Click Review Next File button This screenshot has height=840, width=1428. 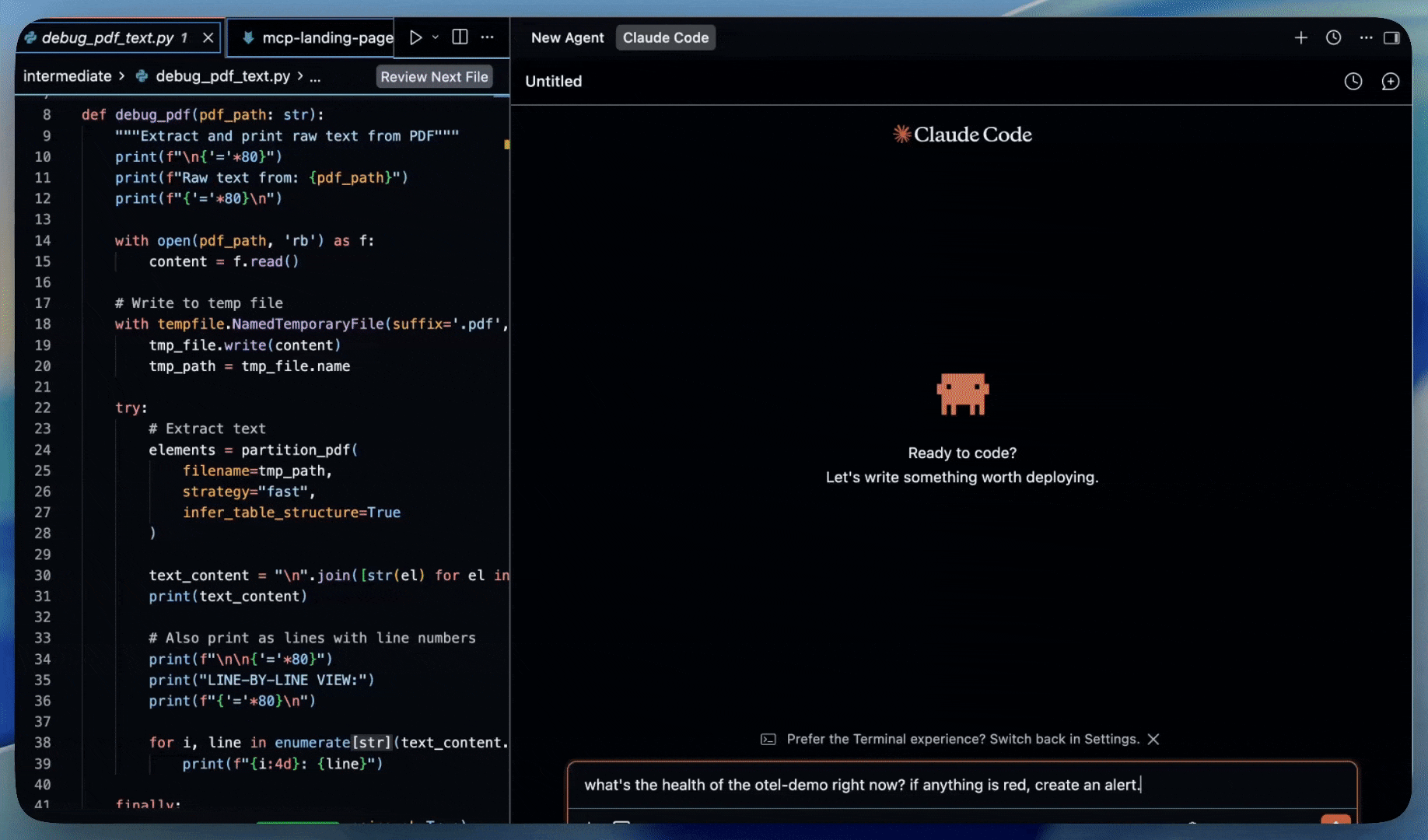(x=434, y=76)
